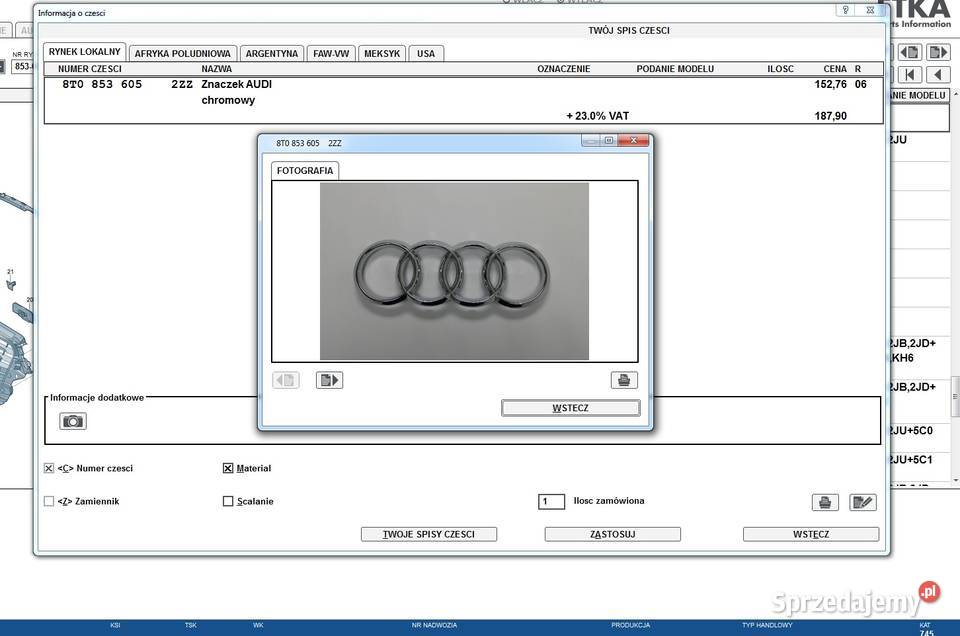This screenshot has width=960, height=636.
Task: Select the USA tab
Action: [x=426, y=54]
